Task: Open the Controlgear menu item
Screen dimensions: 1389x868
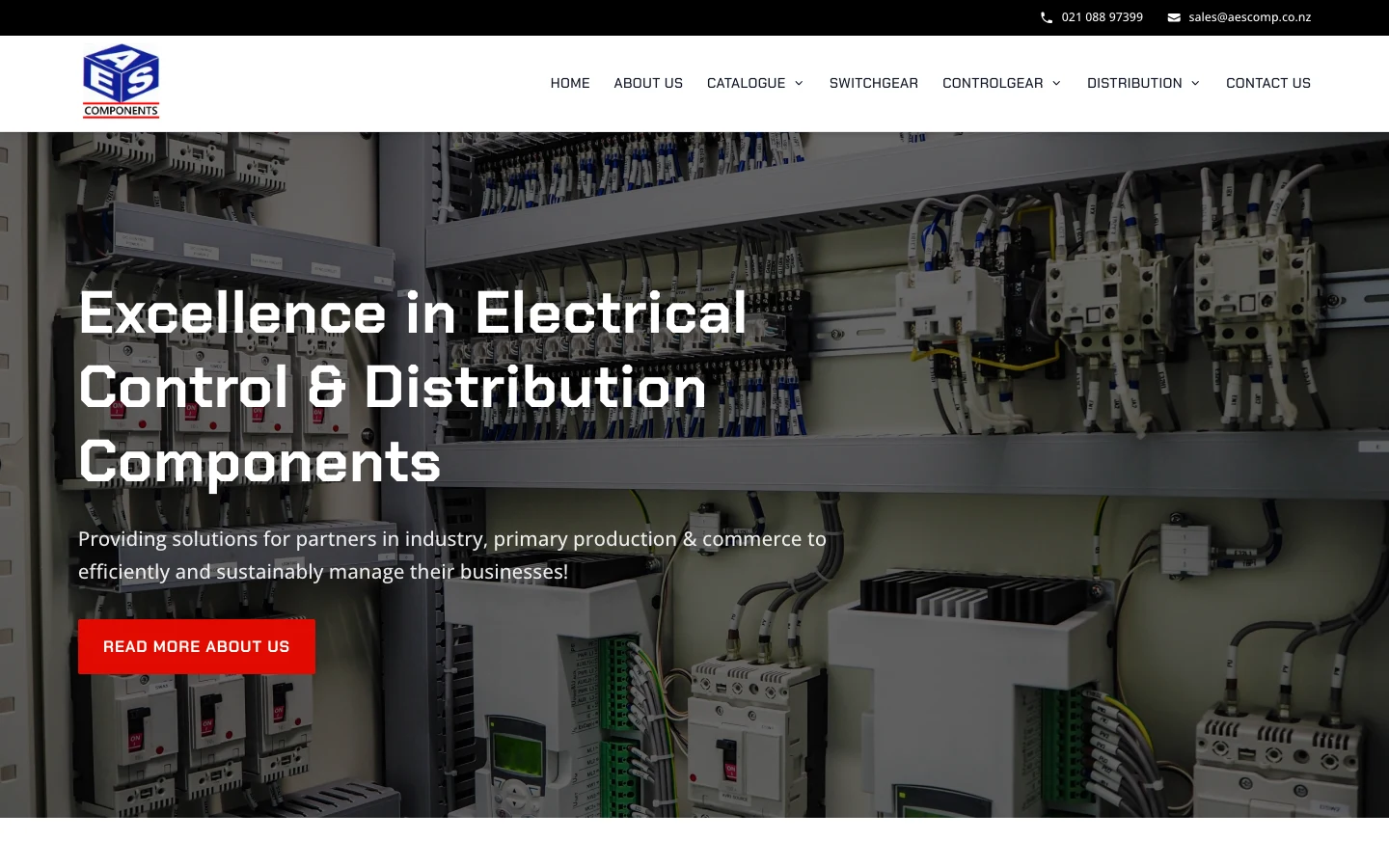Action: (993, 83)
